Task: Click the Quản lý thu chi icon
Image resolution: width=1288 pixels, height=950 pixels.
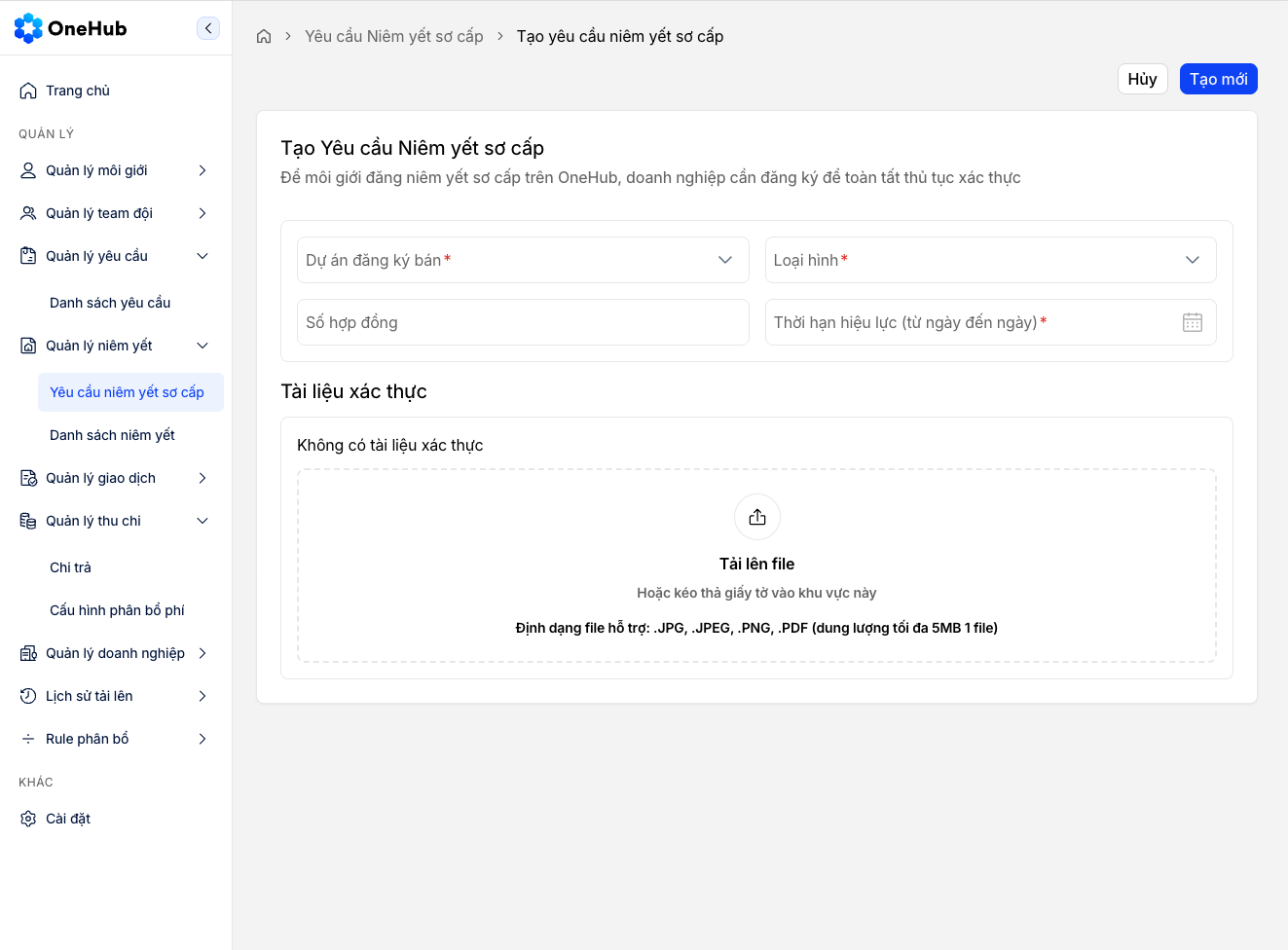Action: click(28, 521)
